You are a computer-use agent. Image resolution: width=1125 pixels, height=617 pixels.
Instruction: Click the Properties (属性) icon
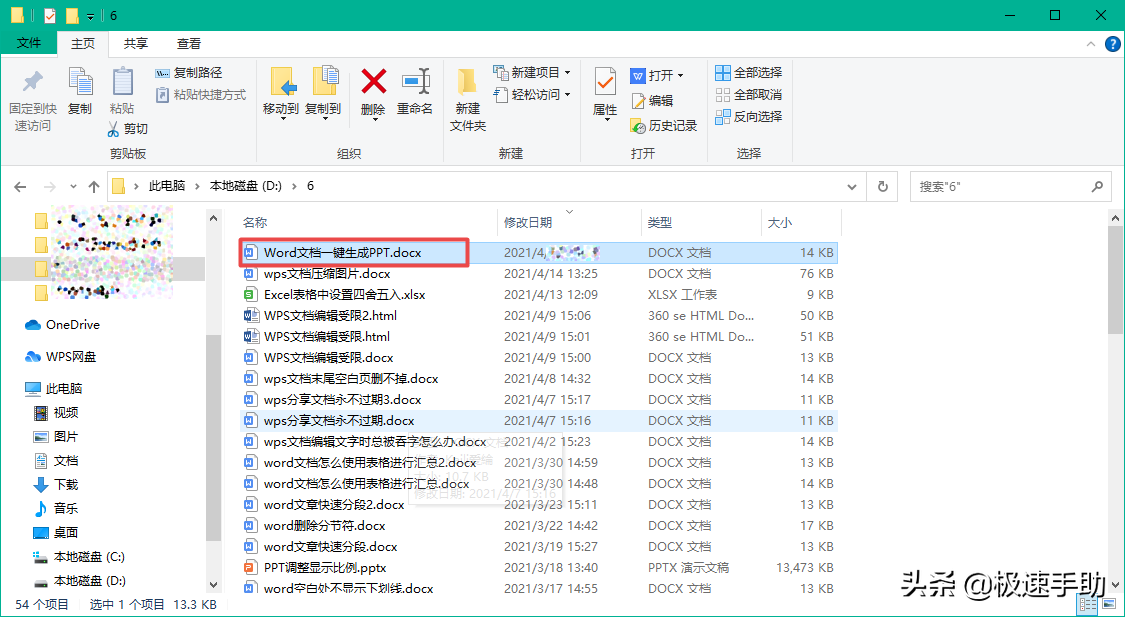coord(605,82)
